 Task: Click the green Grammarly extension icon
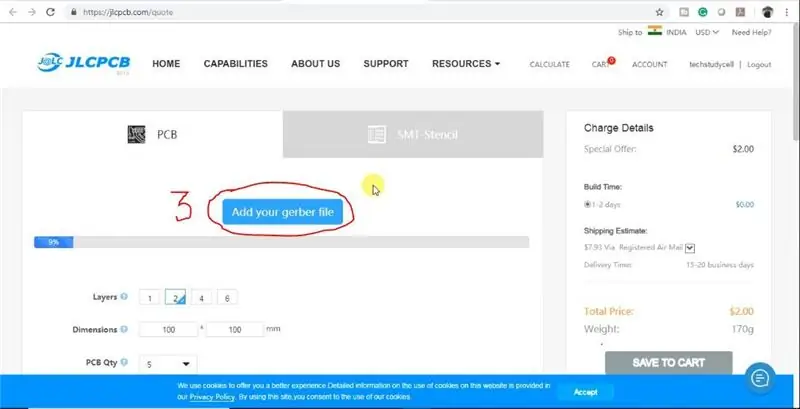coord(703,12)
